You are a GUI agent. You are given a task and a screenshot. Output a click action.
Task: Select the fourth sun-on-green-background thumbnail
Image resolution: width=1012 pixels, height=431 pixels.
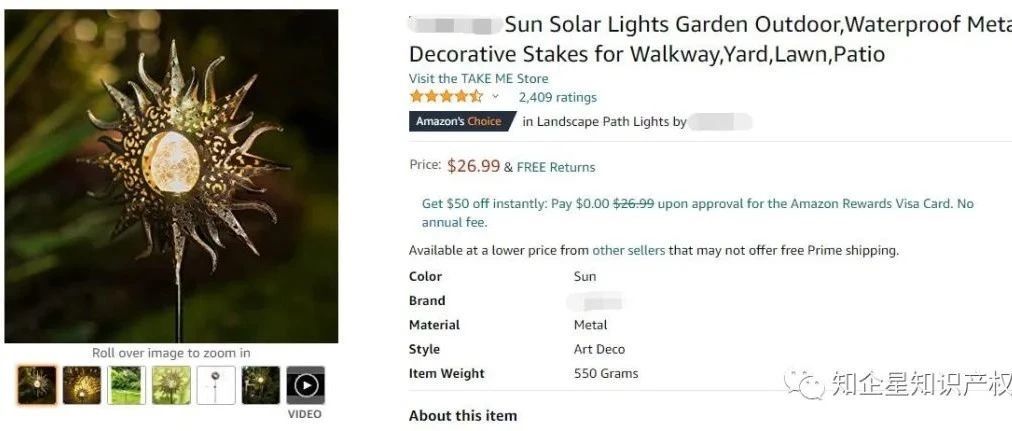[171, 385]
